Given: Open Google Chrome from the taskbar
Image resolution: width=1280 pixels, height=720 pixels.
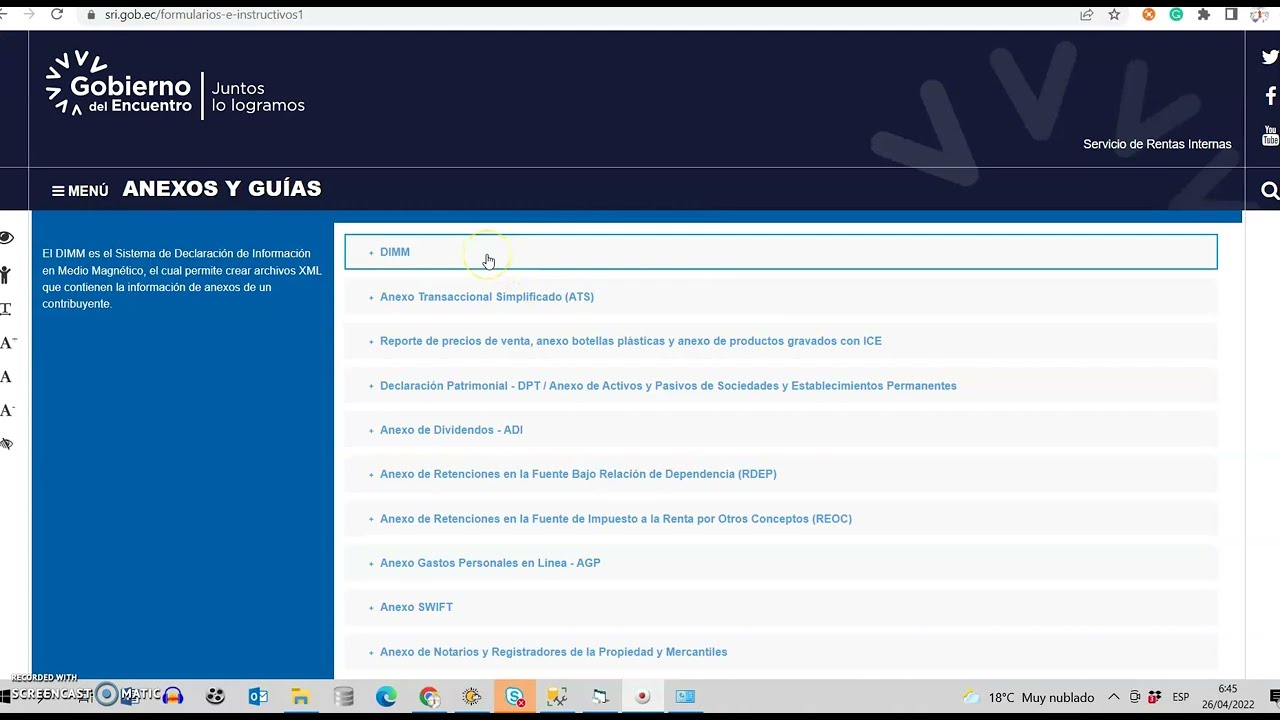Looking at the screenshot, I should 429,697.
